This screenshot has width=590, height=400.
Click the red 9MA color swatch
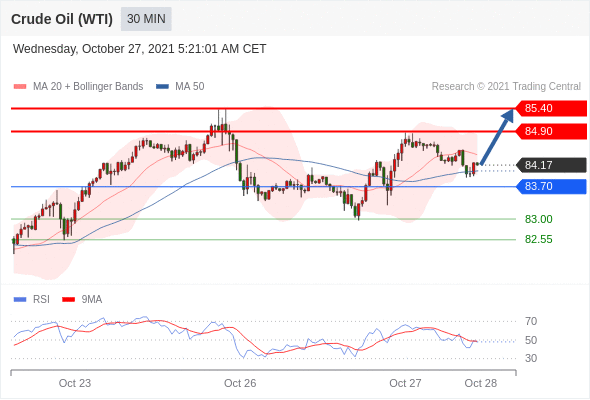click(x=68, y=300)
